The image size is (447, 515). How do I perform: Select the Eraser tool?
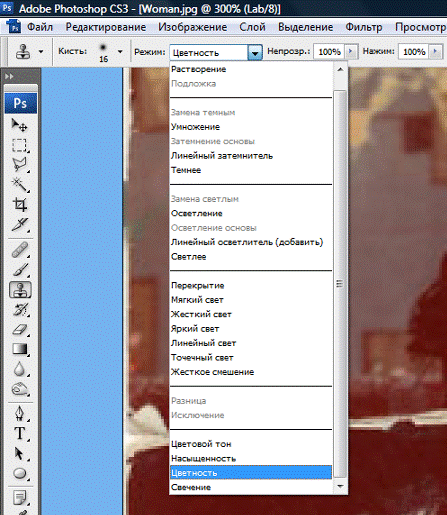(x=20, y=329)
